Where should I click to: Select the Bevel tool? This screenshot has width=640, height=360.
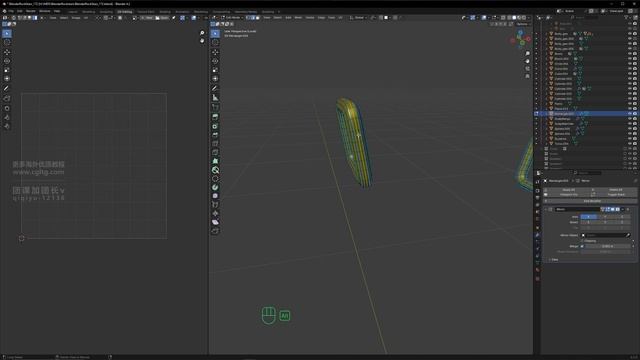coord(215,135)
